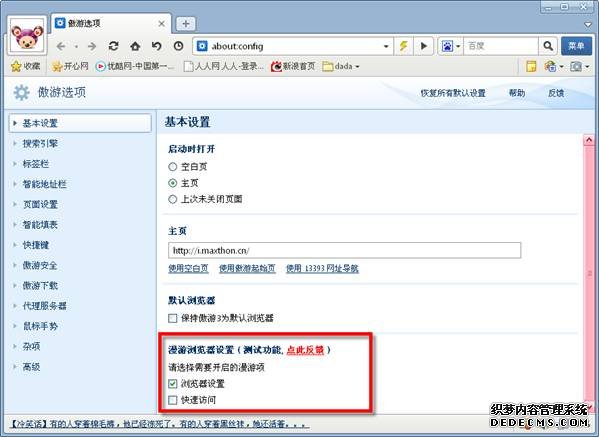The height and width of the screenshot is (437, 599).
Task: Click the user avatar picture
Action: click(x=27, y=36)
